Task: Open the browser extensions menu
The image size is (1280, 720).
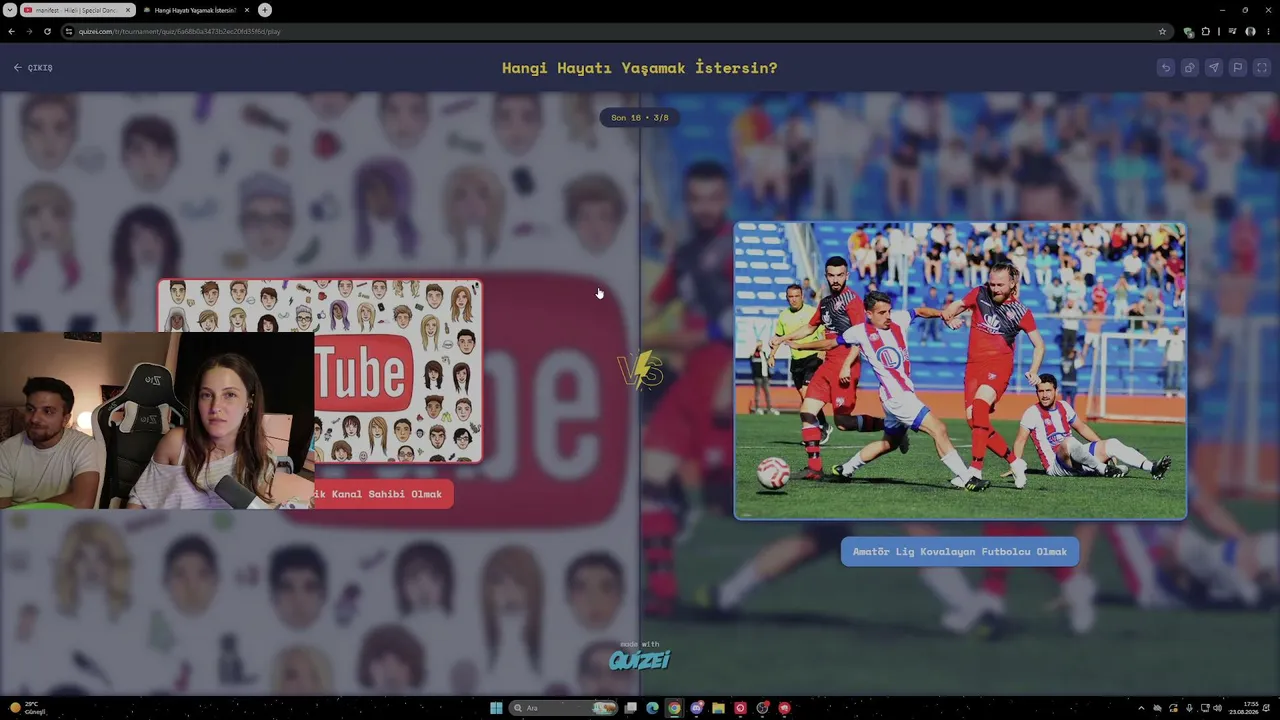Action: coord(1206,31)
